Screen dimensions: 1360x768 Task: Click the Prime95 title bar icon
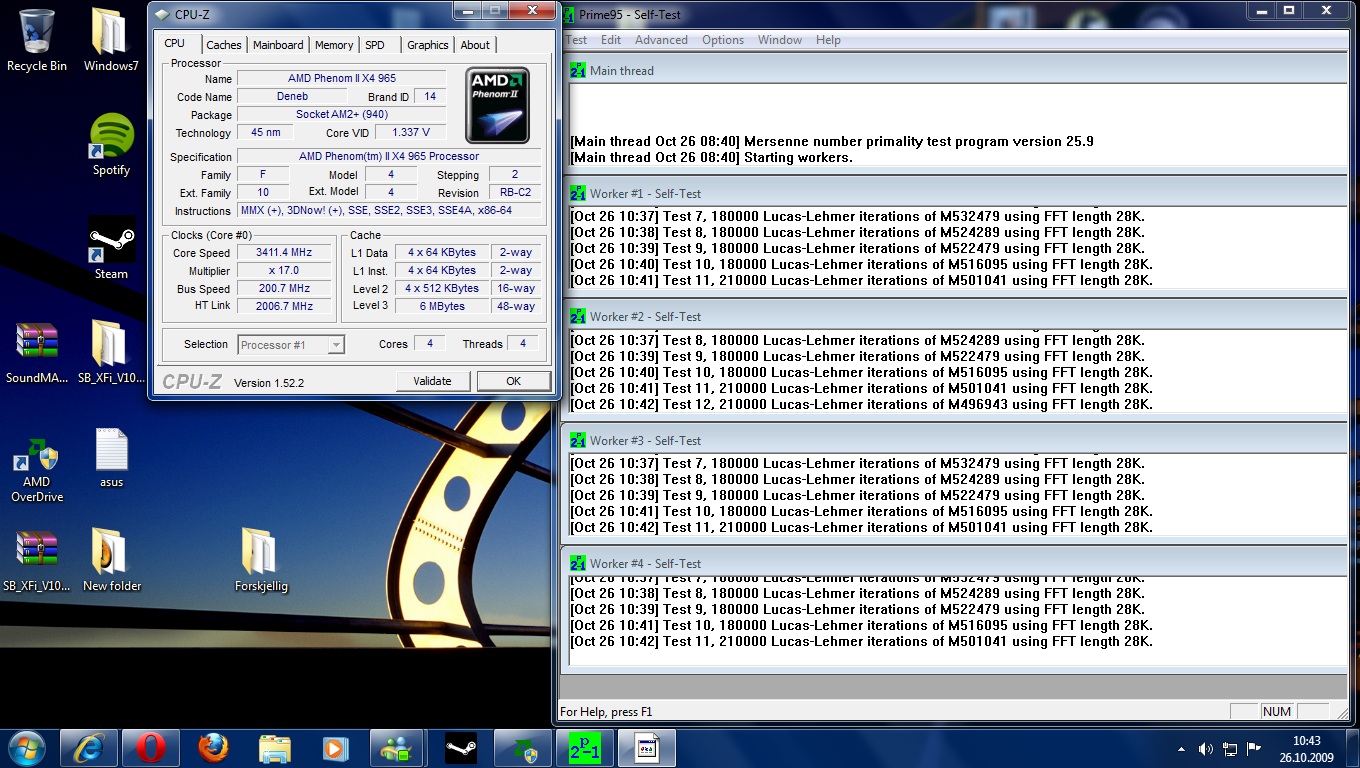(569, 15)
